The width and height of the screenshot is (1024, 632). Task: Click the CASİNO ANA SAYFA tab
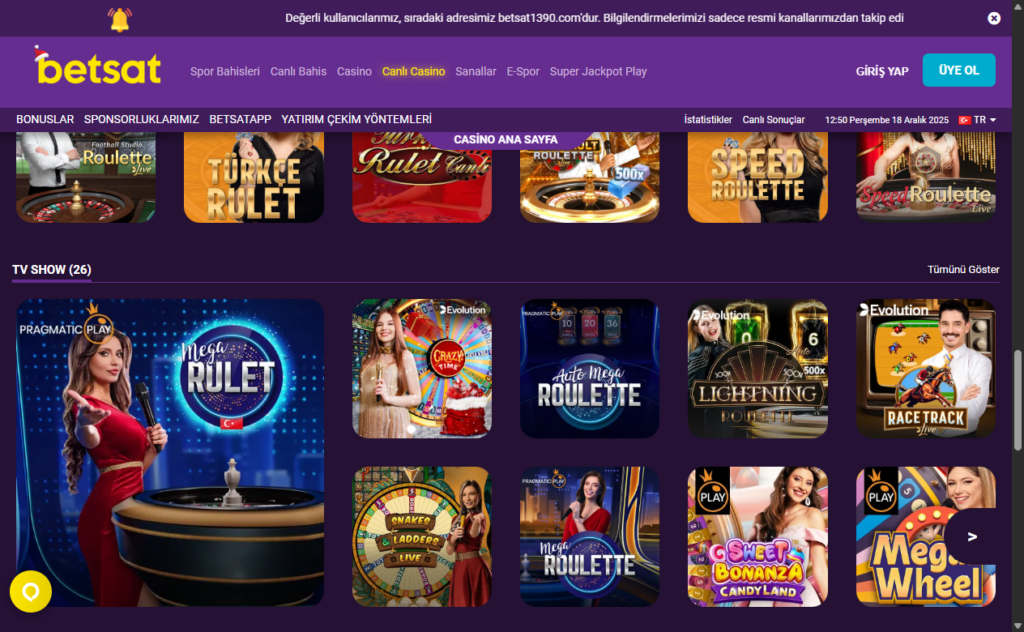click(x=505, y=140)
